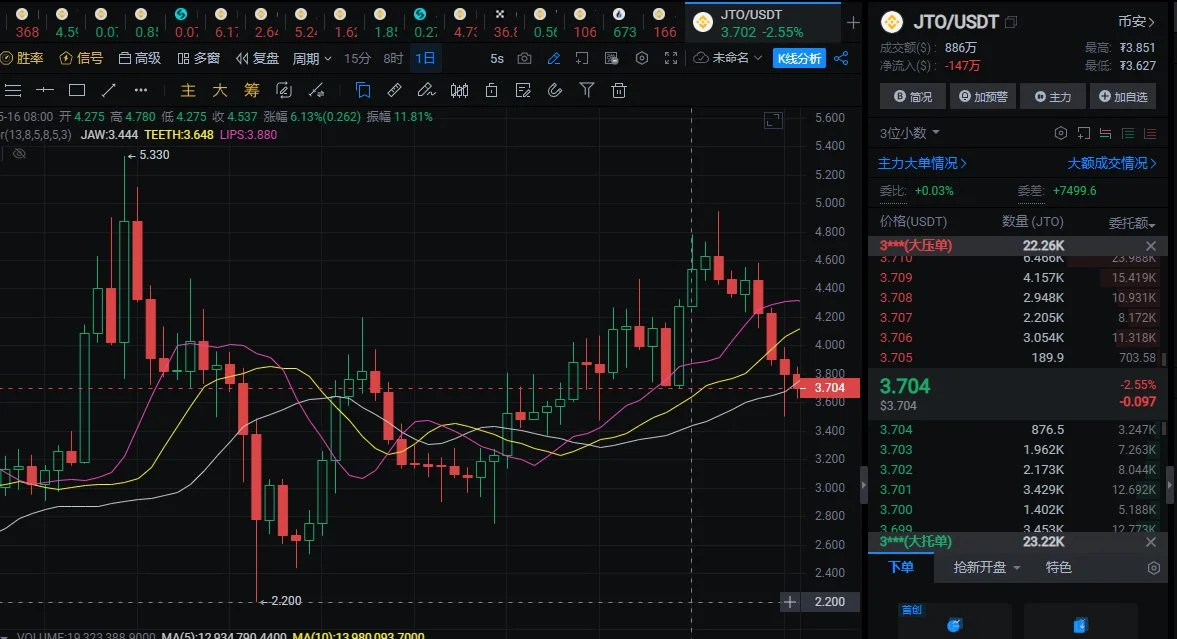
Task: Click the screenshot camera icon
Action: click(x=524, y=58)
